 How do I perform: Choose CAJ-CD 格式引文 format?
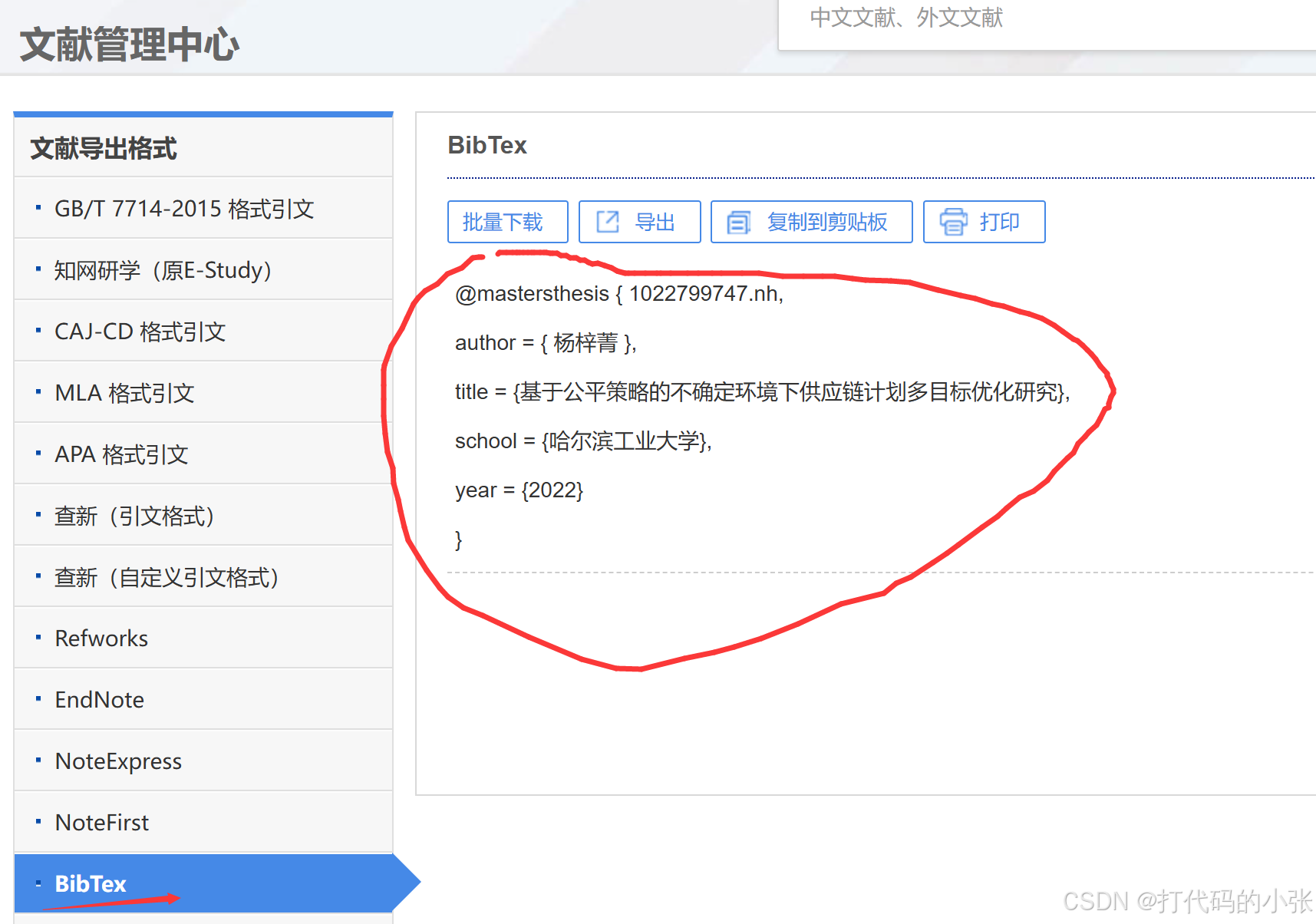coord(203,331)
